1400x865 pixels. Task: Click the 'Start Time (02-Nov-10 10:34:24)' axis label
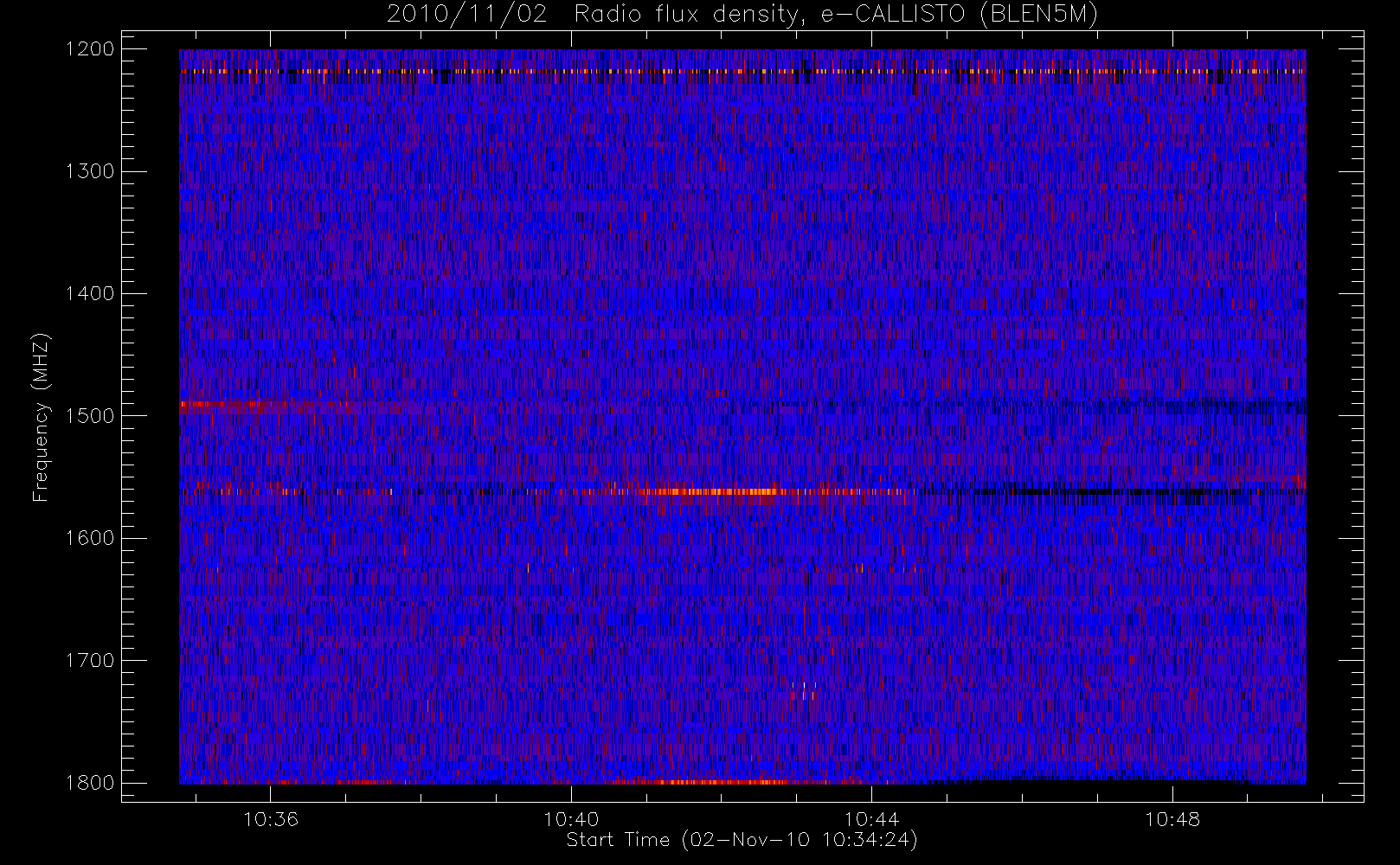point(742,840)
